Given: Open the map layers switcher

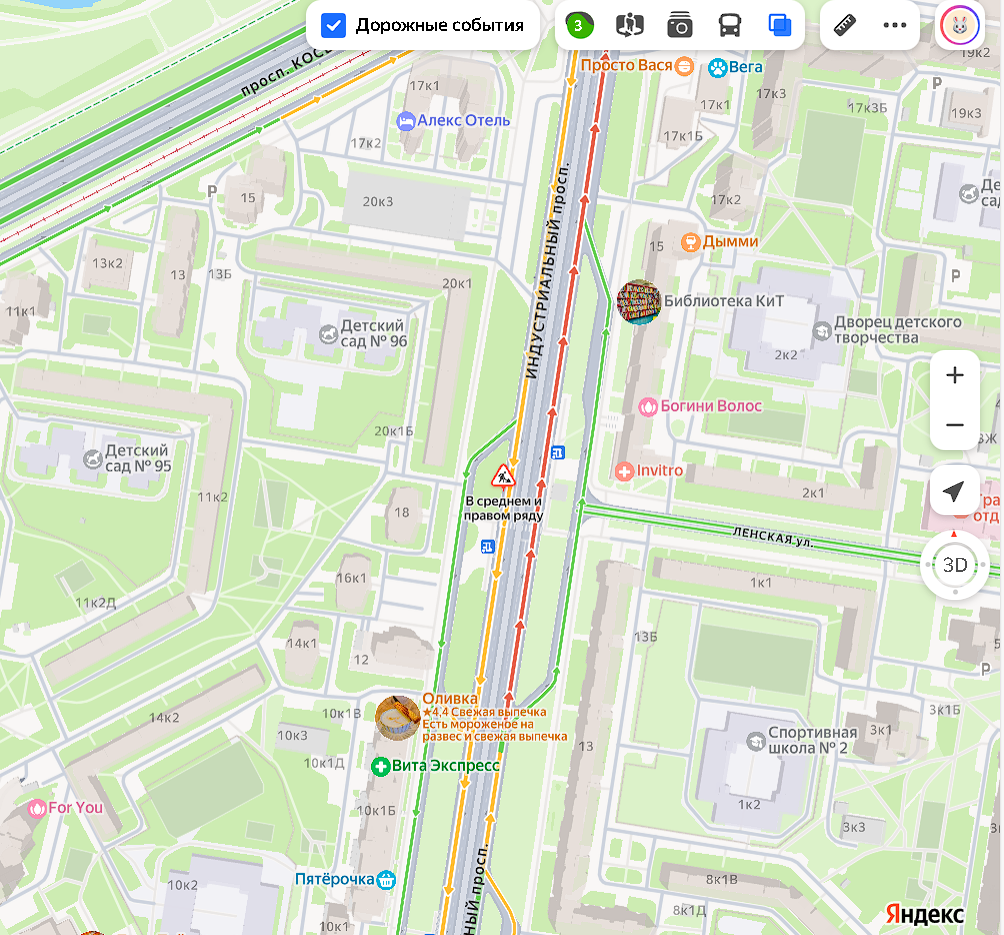Looking at the screenshot, I should tap(780, 25).
